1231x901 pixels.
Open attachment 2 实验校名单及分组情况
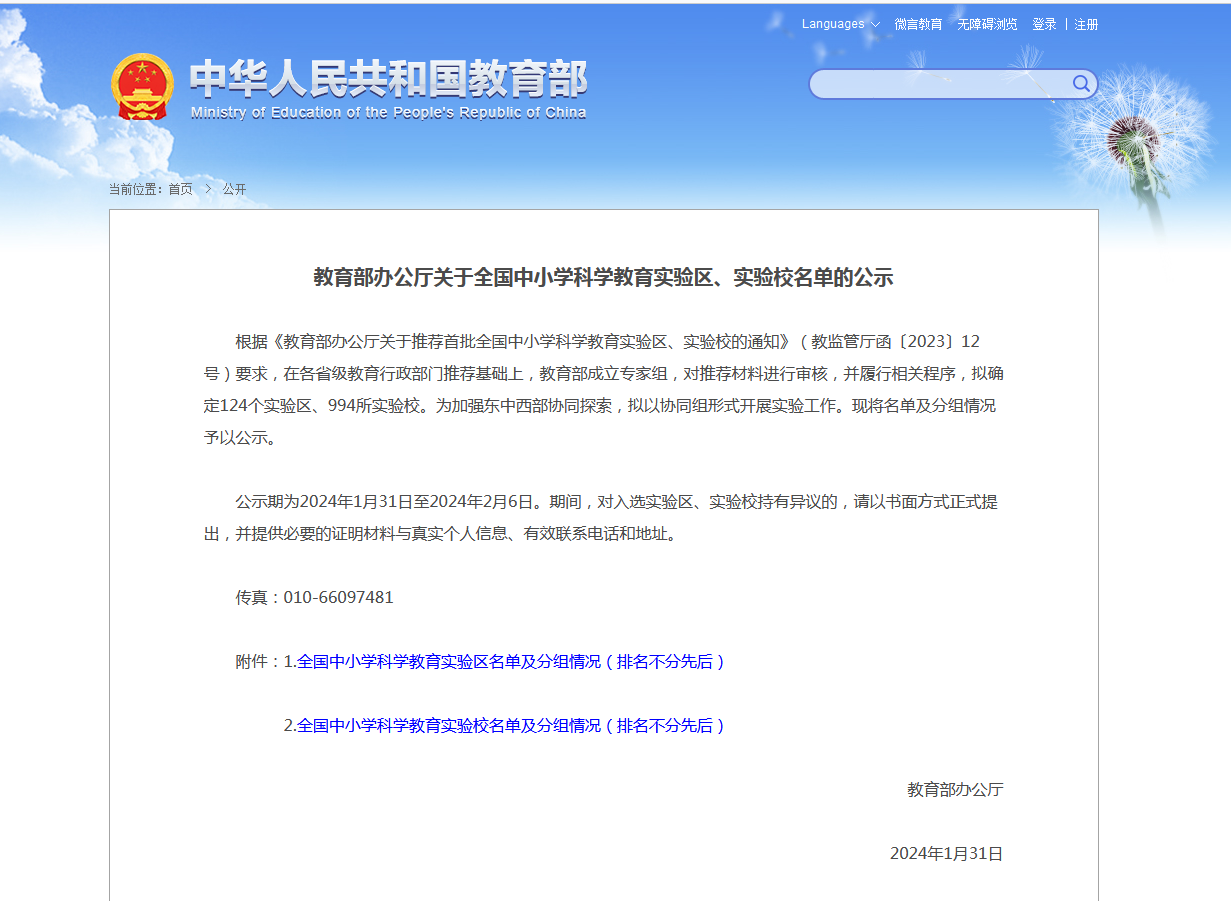[510, 726]
